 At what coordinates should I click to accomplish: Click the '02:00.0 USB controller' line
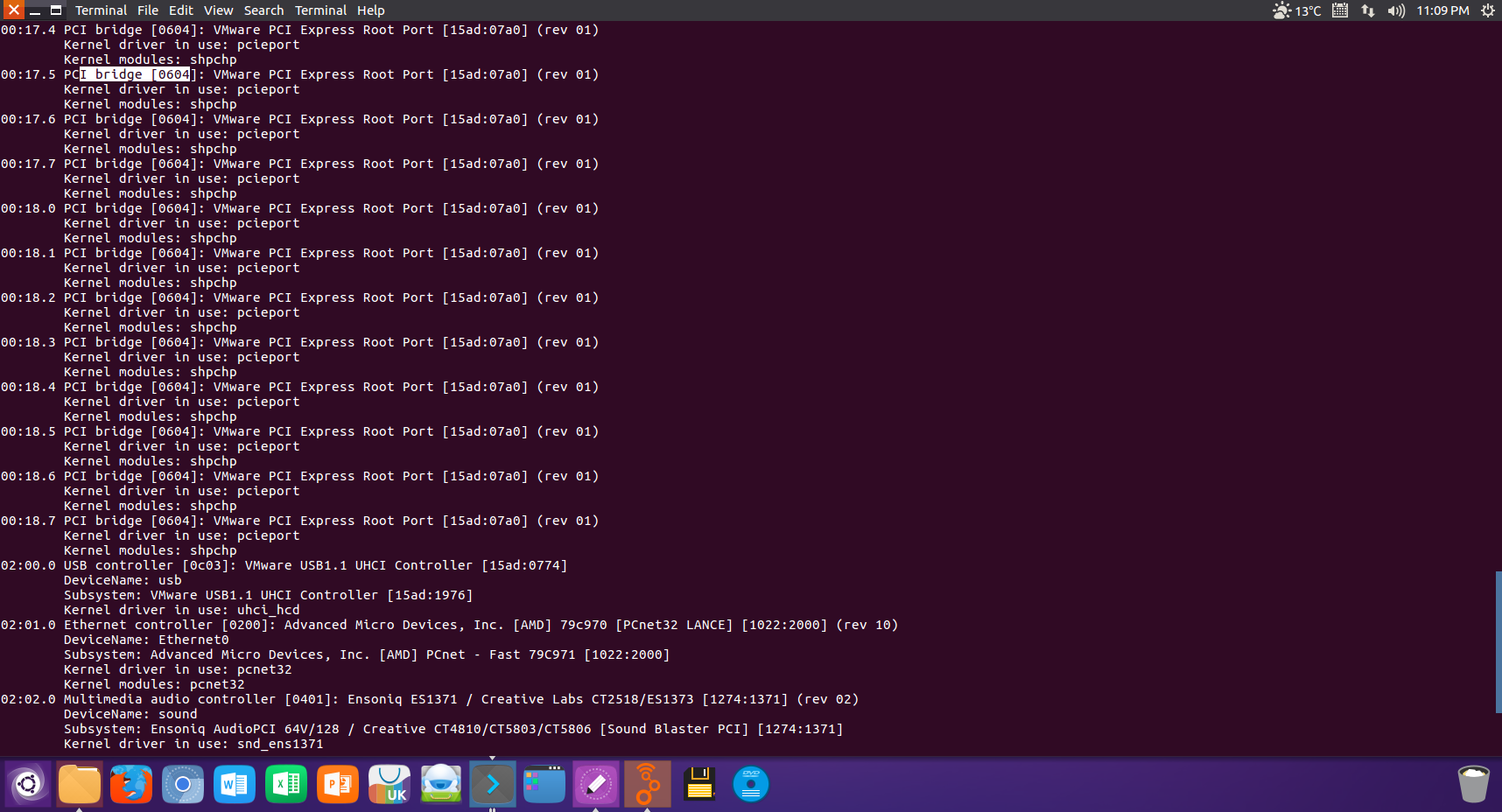[x=284, y=565]
